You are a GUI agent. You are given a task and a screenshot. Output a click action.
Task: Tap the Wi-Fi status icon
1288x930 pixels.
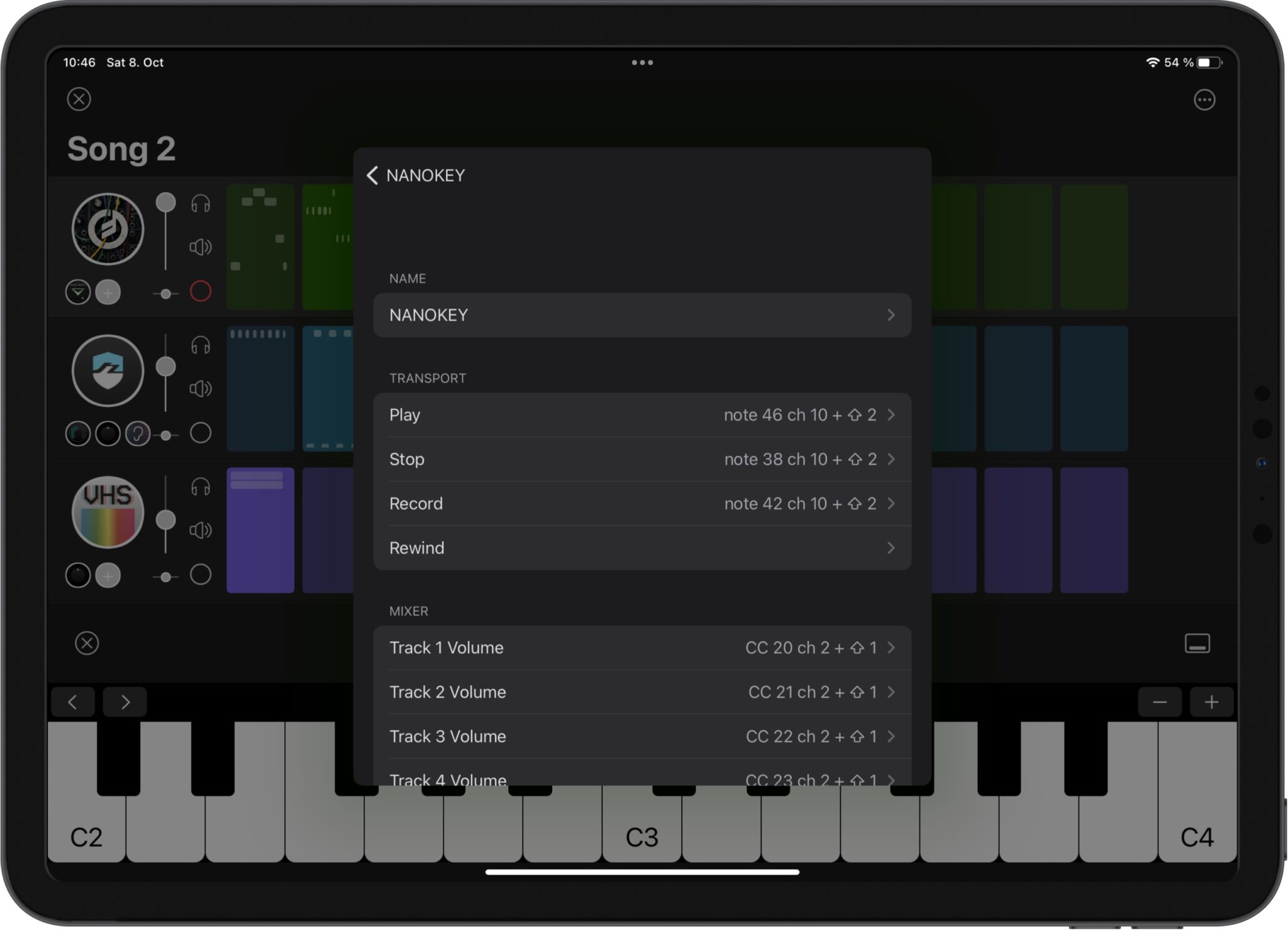1152,62
